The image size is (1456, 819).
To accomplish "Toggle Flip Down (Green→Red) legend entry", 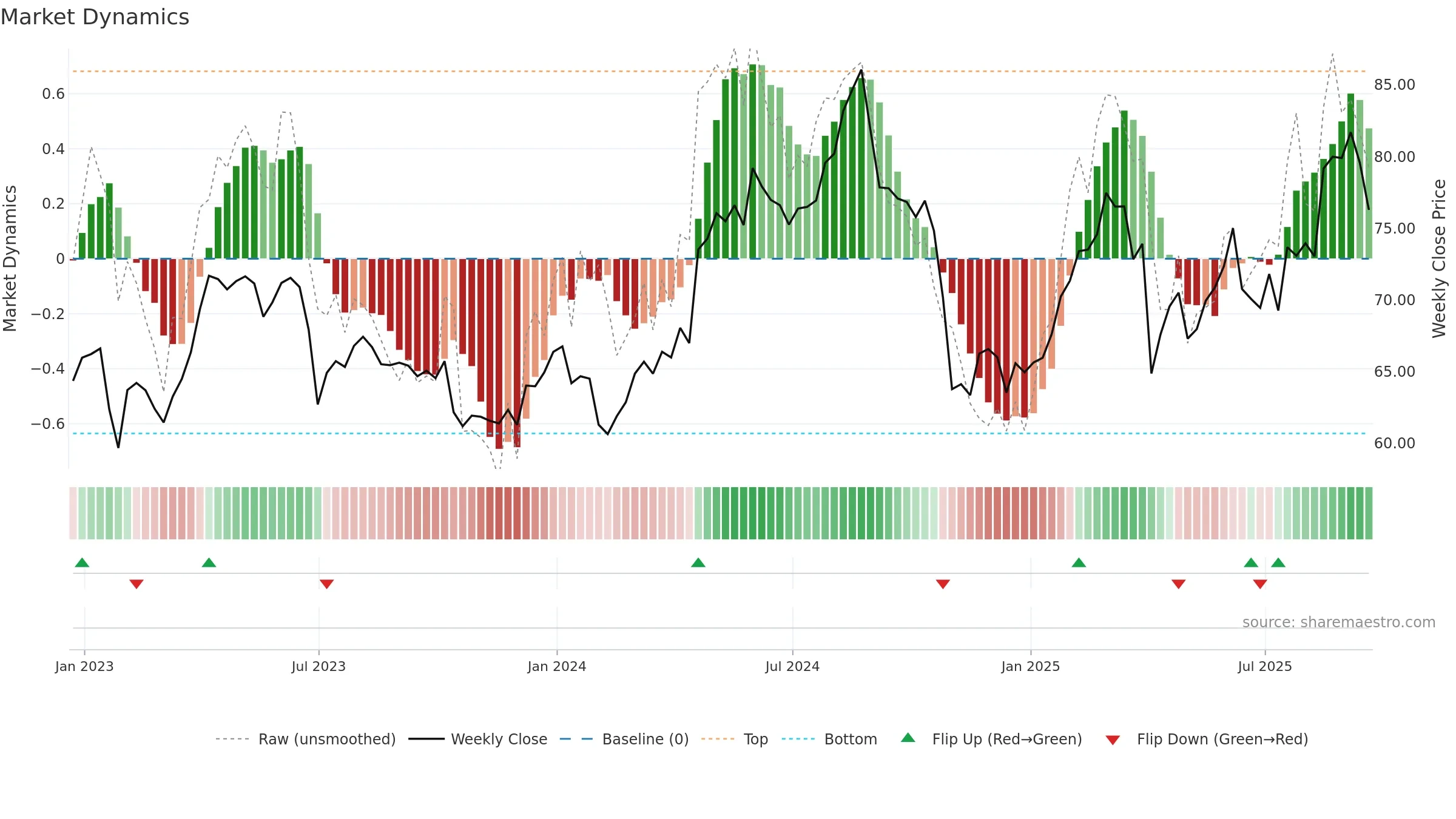I will (1207, 739).
